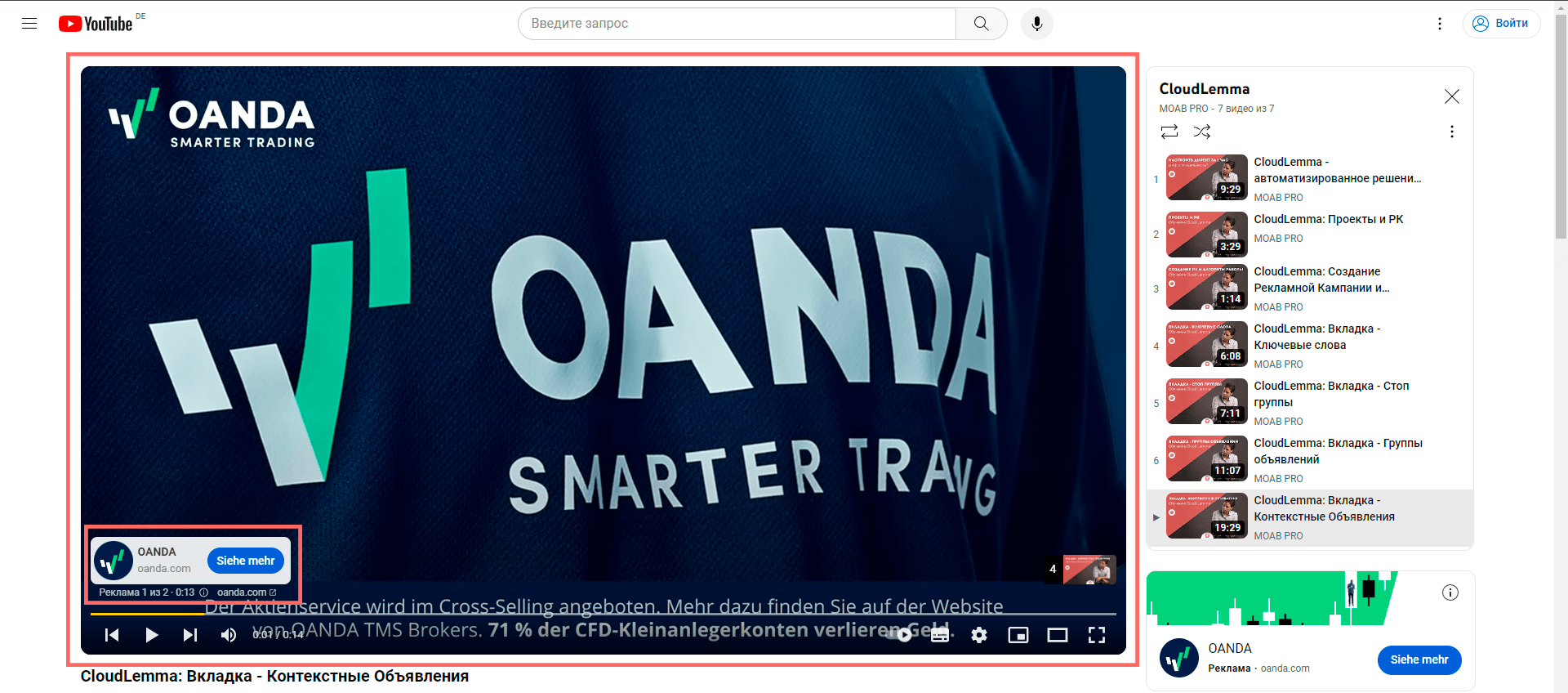Seek along the video progress bar
The height and width of the screenshot is (693, 1568).
603,614
